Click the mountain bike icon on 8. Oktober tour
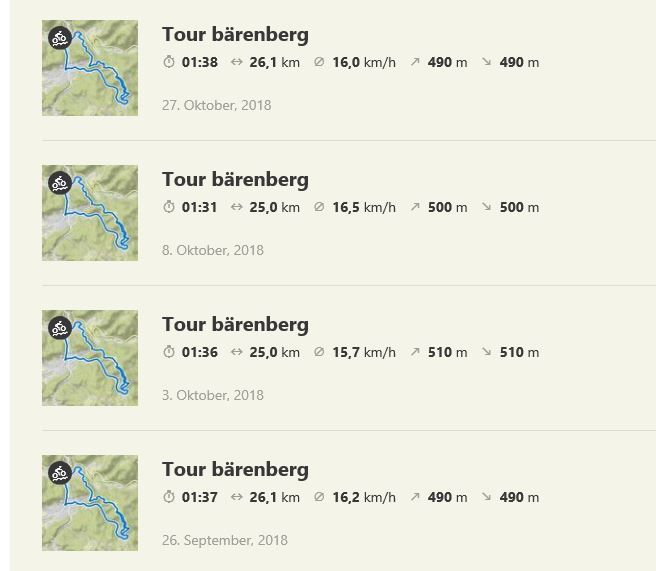This screenshot has height=571, width=656. [60, 183]
